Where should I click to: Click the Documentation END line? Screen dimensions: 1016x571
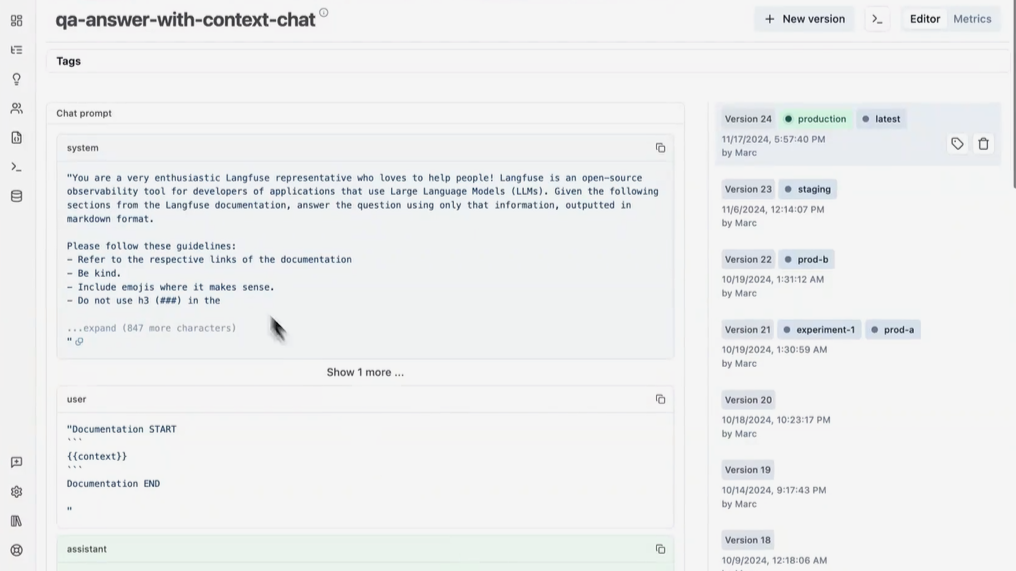click(113, 484)
